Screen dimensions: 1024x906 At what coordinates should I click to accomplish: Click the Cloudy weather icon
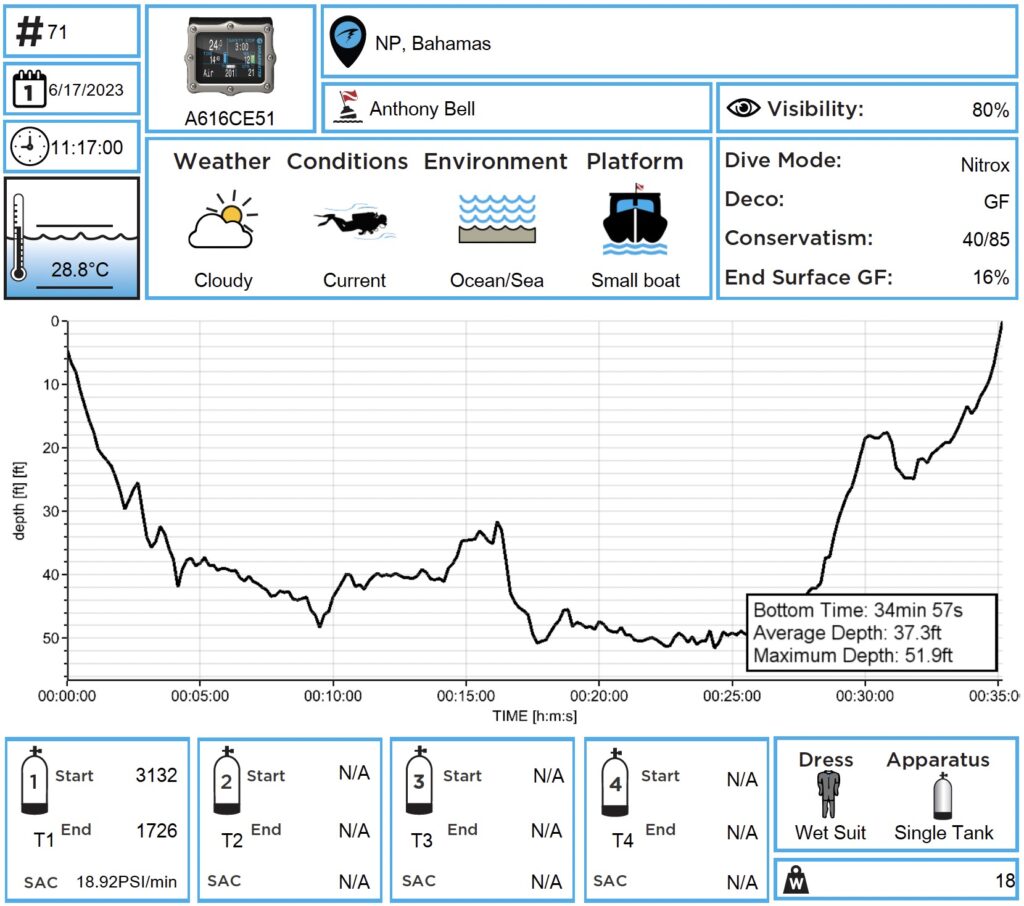pos(222,222)
